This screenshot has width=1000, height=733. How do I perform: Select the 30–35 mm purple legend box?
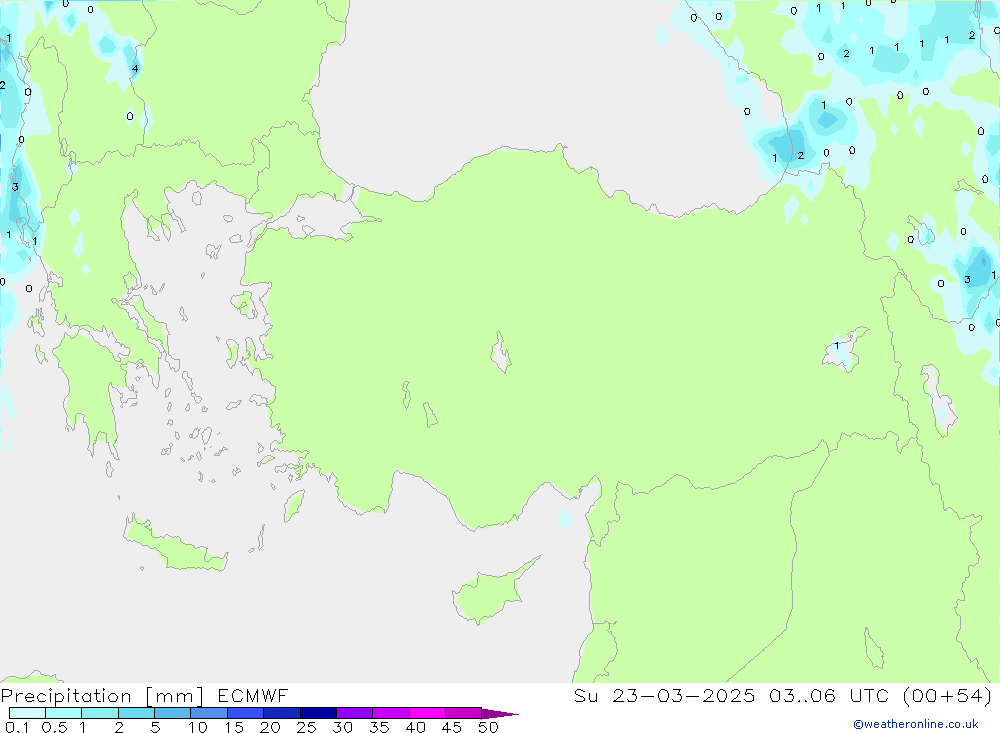pyautogui.click(x=354, y=713)
